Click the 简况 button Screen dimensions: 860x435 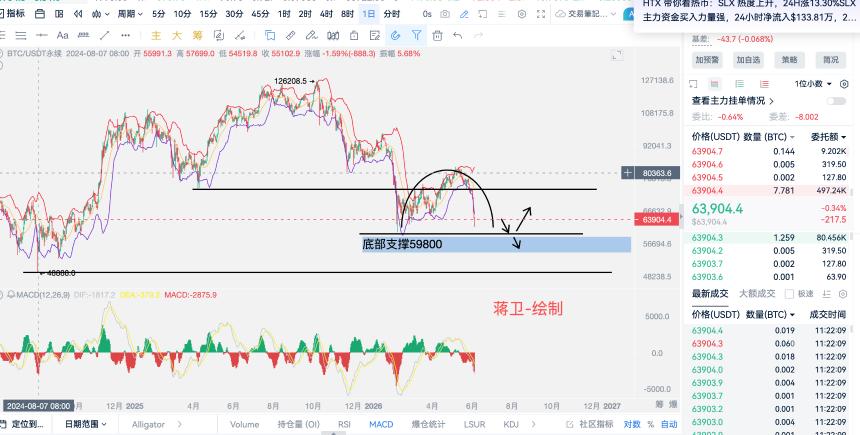pos(830,60)
